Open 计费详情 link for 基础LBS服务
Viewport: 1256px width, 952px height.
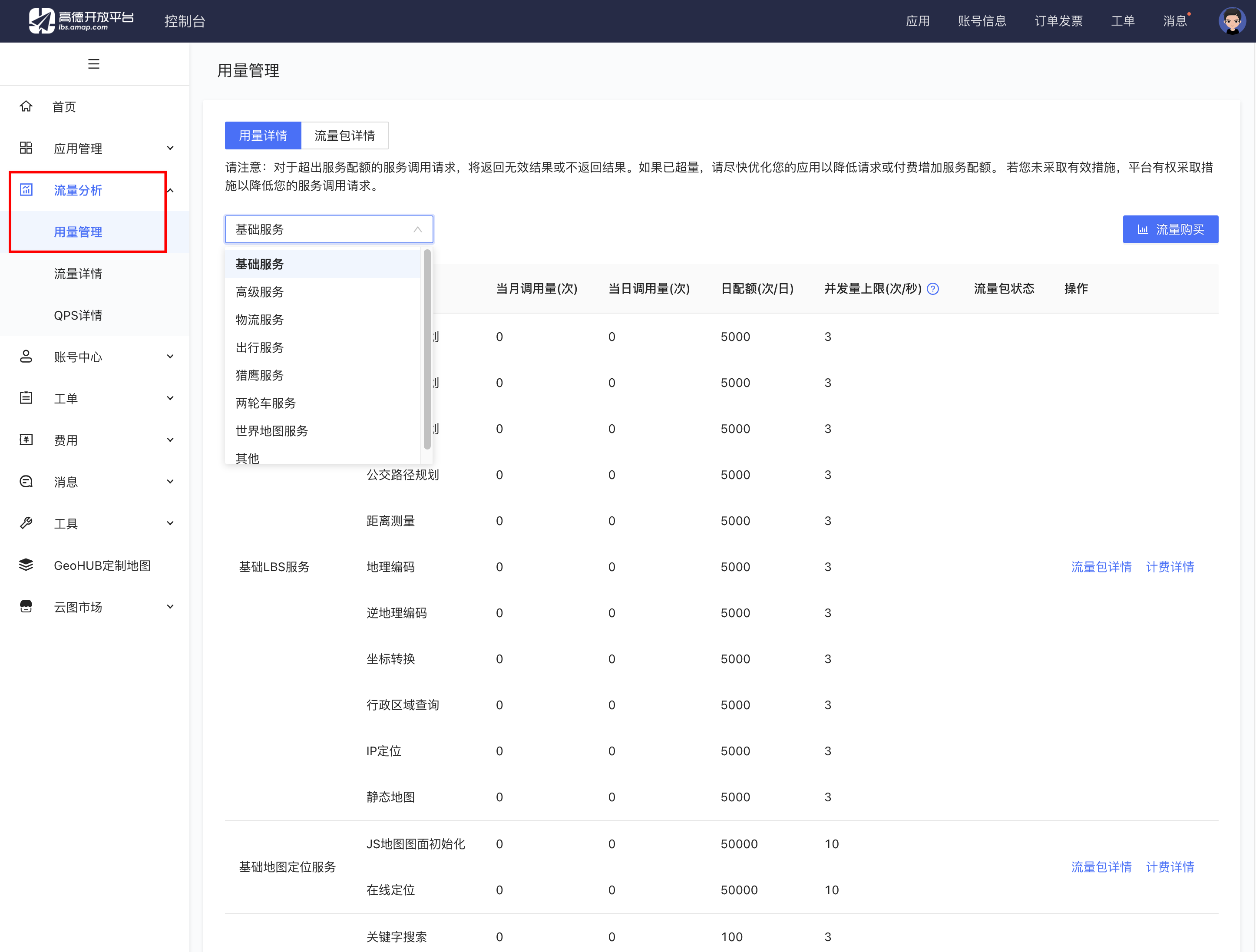[1170, 566]
